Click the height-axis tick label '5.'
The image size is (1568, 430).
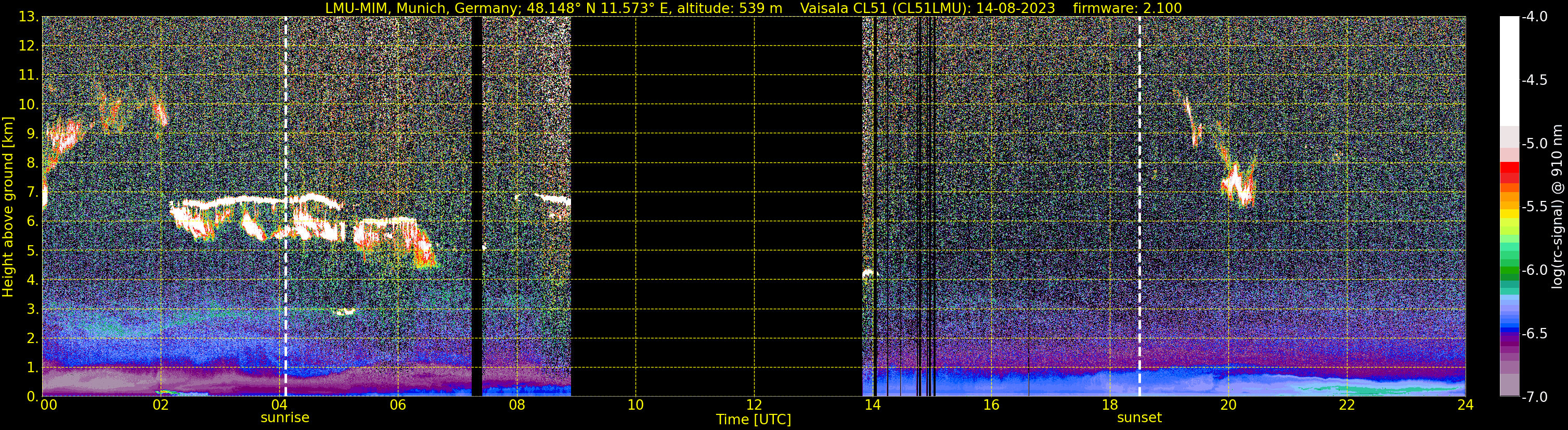(33, 250)
